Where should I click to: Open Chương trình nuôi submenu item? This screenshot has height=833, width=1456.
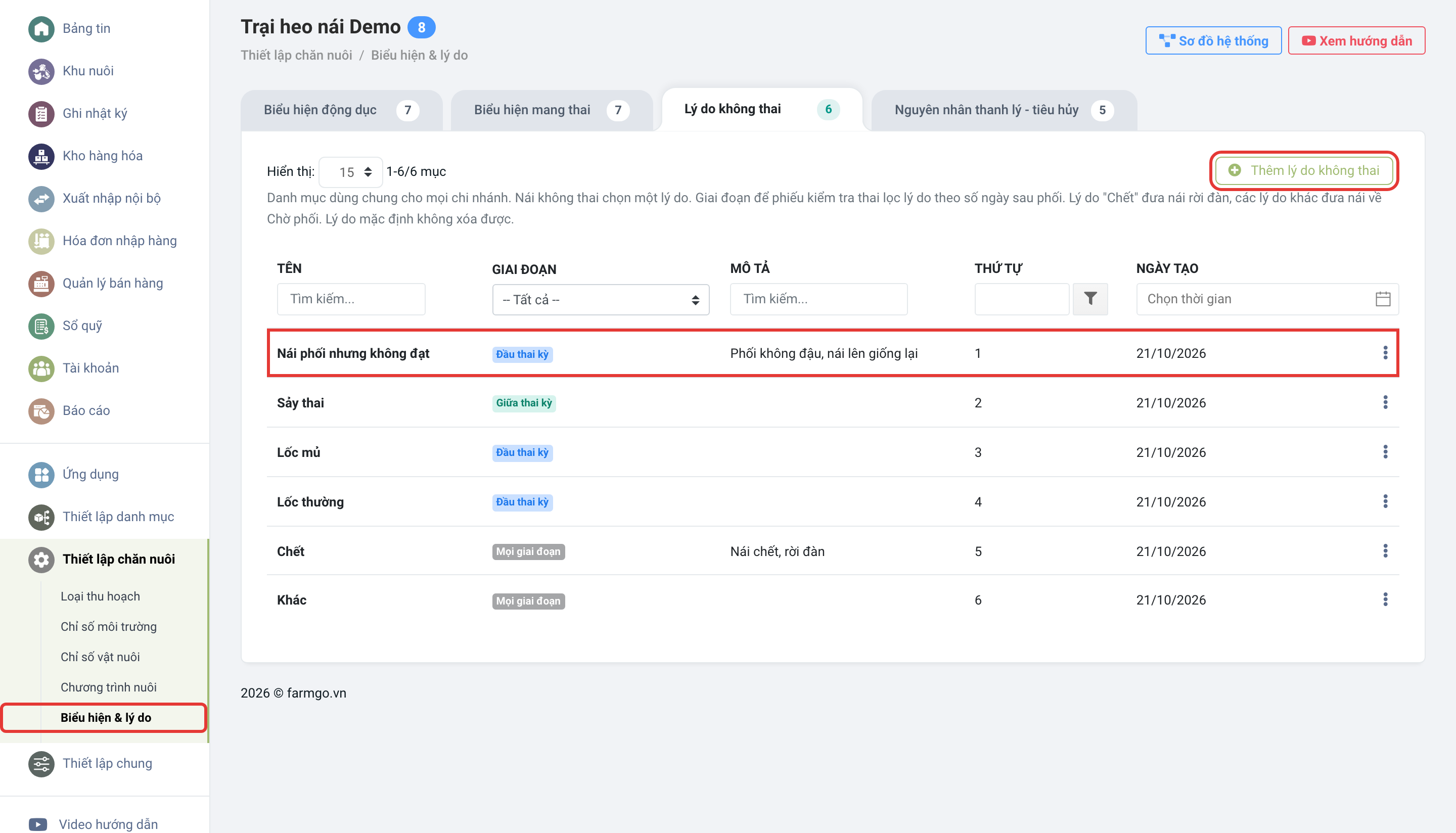point(109,687)
